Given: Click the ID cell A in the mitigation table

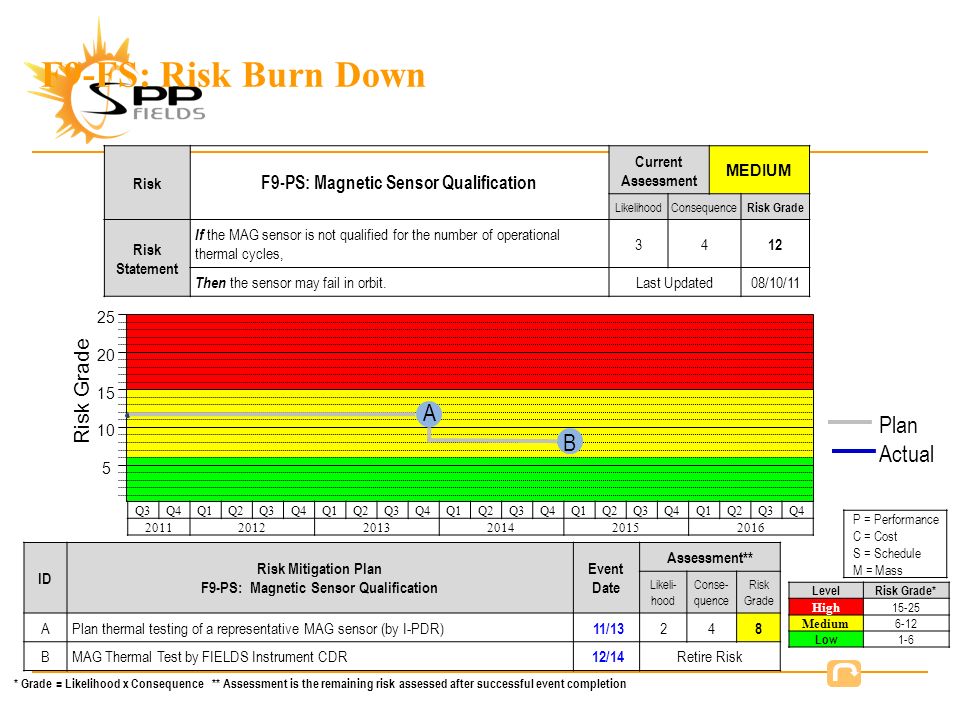Looking at the screenshot, I should click(x=45, y=629).
